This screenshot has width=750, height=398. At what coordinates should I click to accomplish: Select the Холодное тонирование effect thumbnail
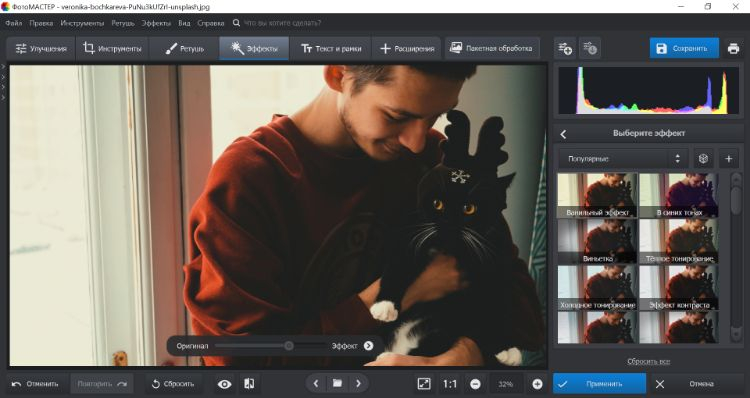pos(597,287)
